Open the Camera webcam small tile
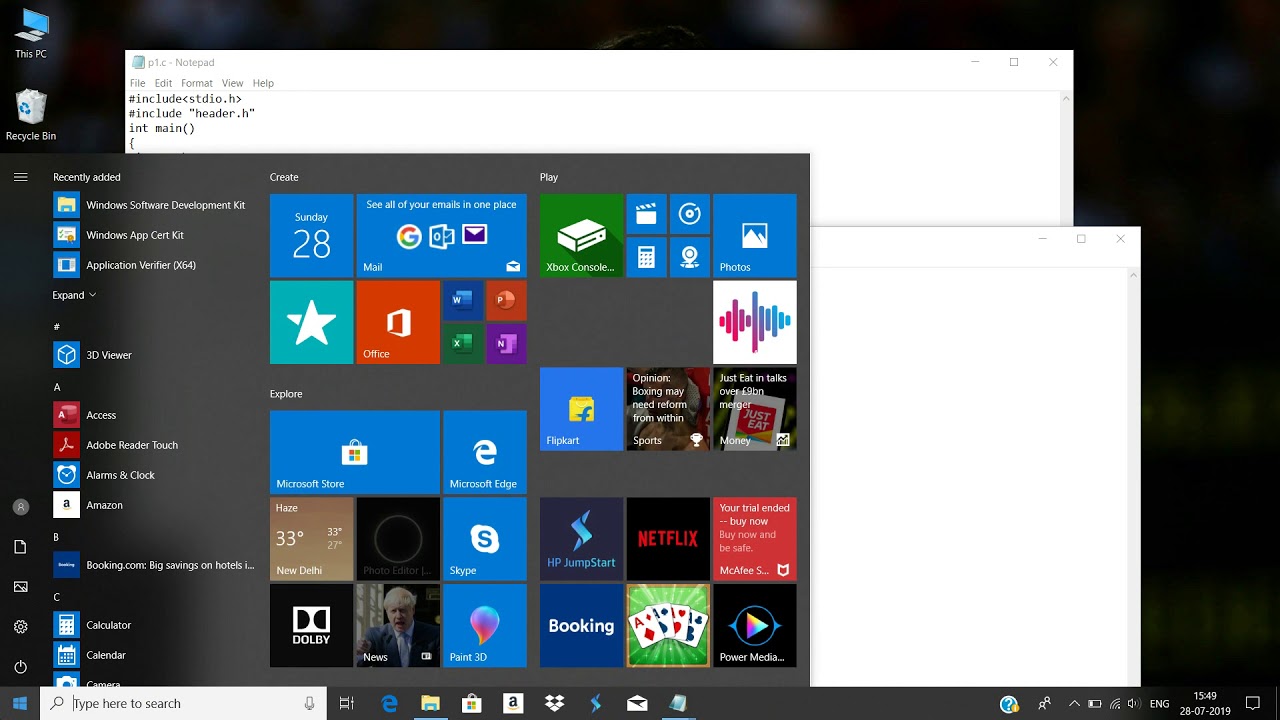The width and height of the screenshot is (1280, 720). (x=690, y=257)
